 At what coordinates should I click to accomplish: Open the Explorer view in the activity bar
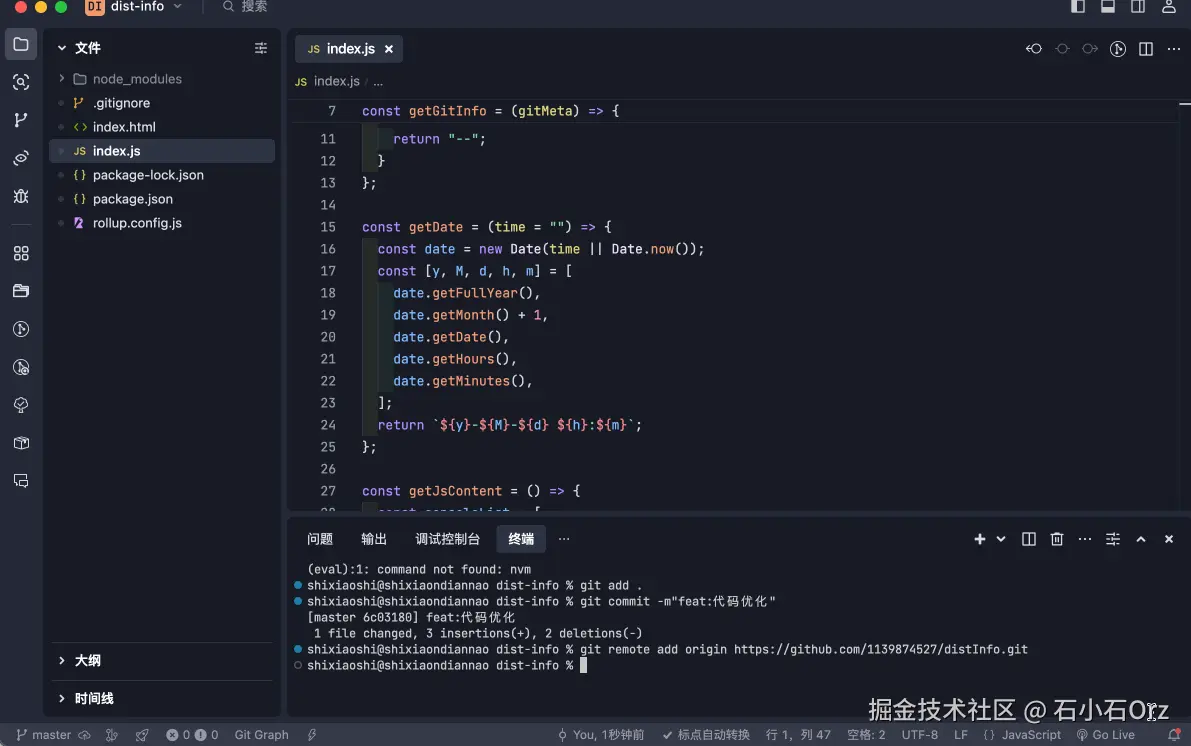point(21,44)
